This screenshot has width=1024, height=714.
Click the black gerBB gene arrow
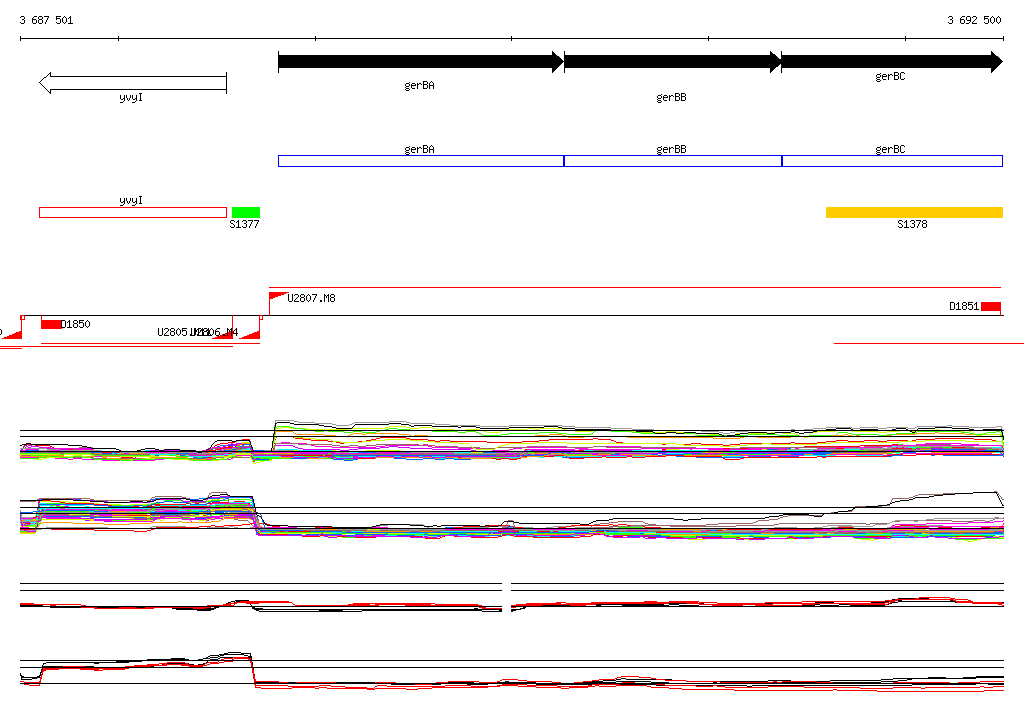[x=673, y=62]
